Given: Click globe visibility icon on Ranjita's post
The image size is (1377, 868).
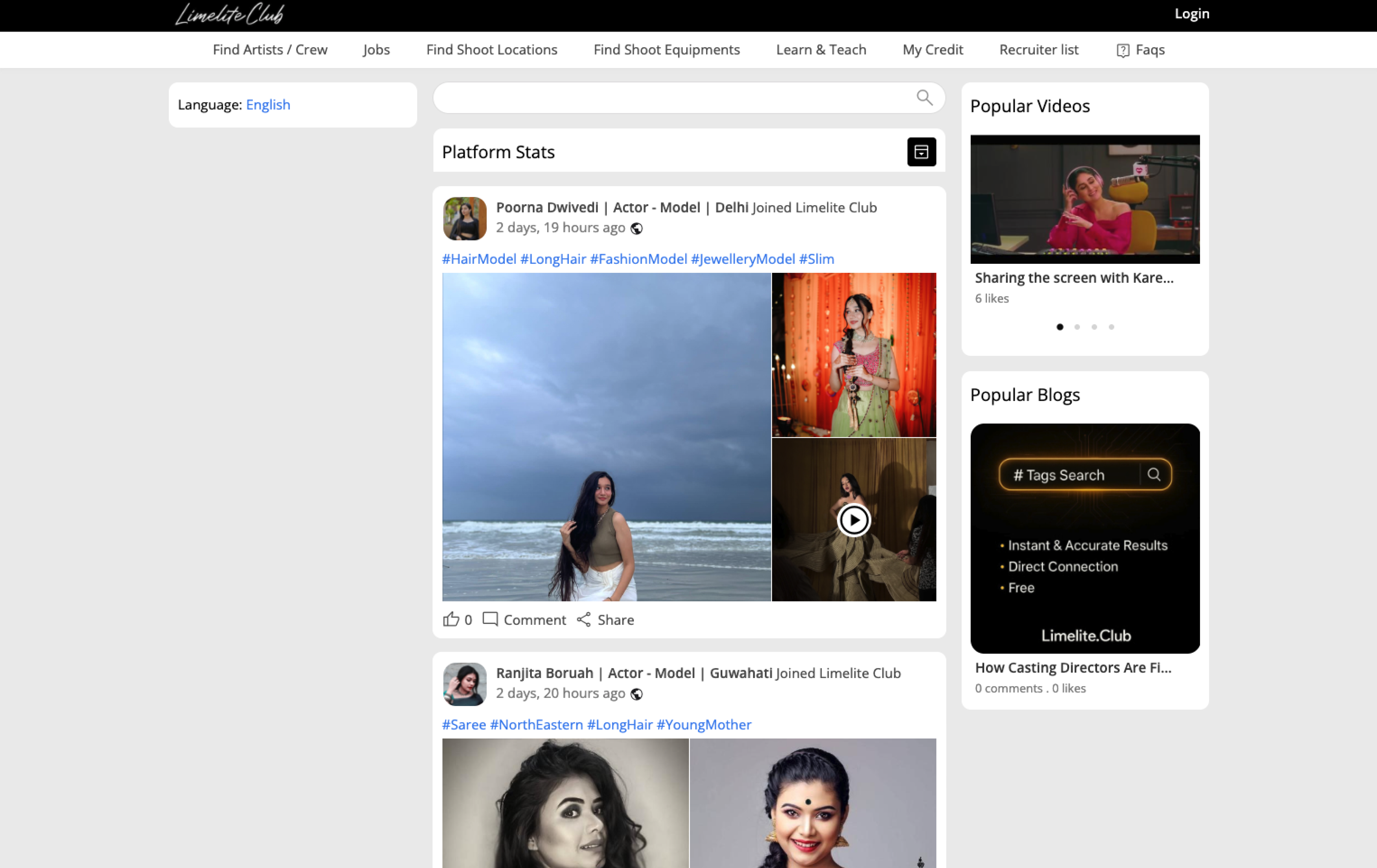Looking at the screenshot, I should 636,694.
